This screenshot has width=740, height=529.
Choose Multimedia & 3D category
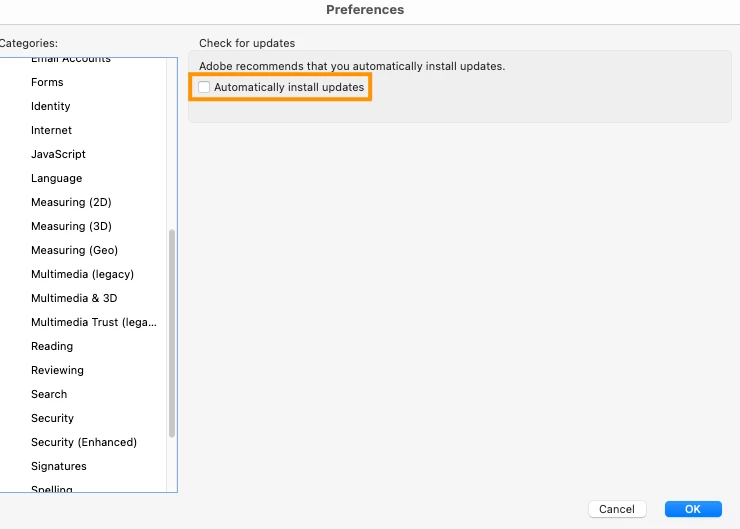[x=74, y=298]
